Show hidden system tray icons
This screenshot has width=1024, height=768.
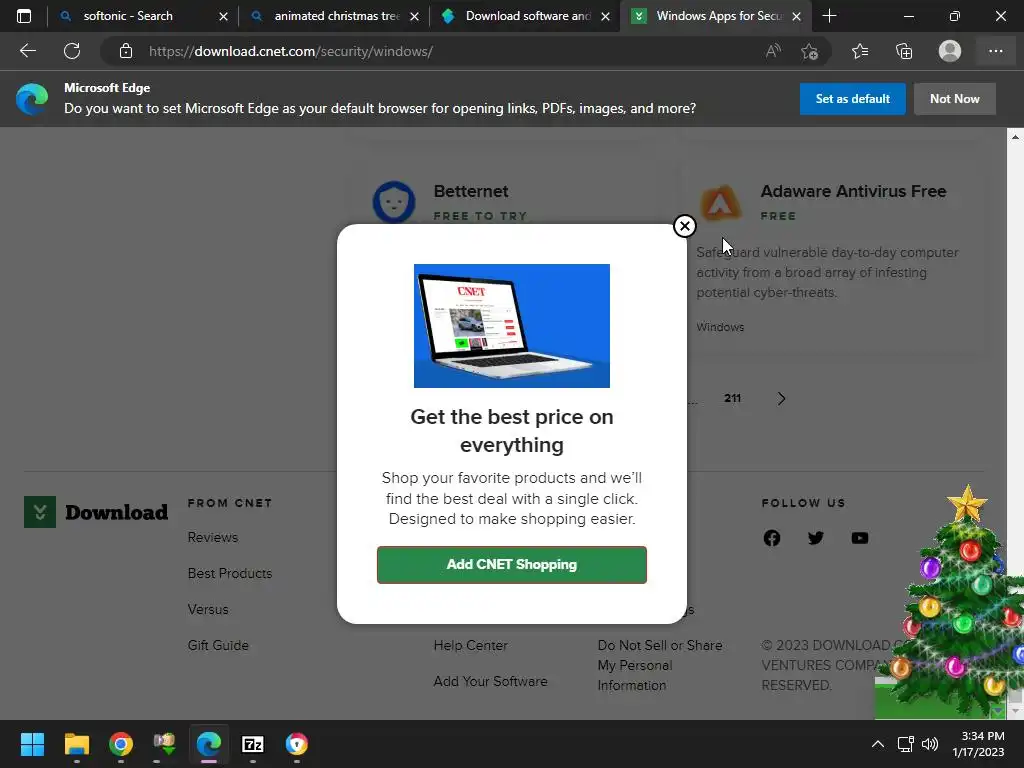click(878, 744)
